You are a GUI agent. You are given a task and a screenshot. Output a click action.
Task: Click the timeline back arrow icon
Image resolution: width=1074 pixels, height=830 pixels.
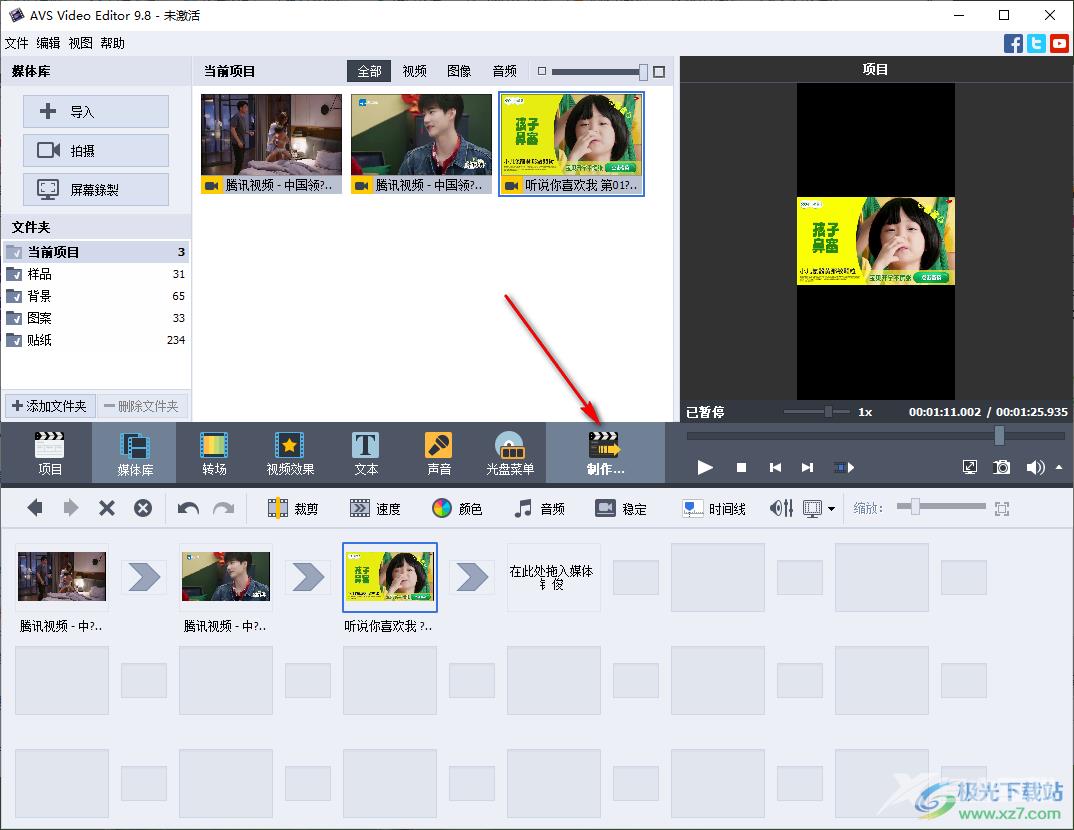(35, 508)
